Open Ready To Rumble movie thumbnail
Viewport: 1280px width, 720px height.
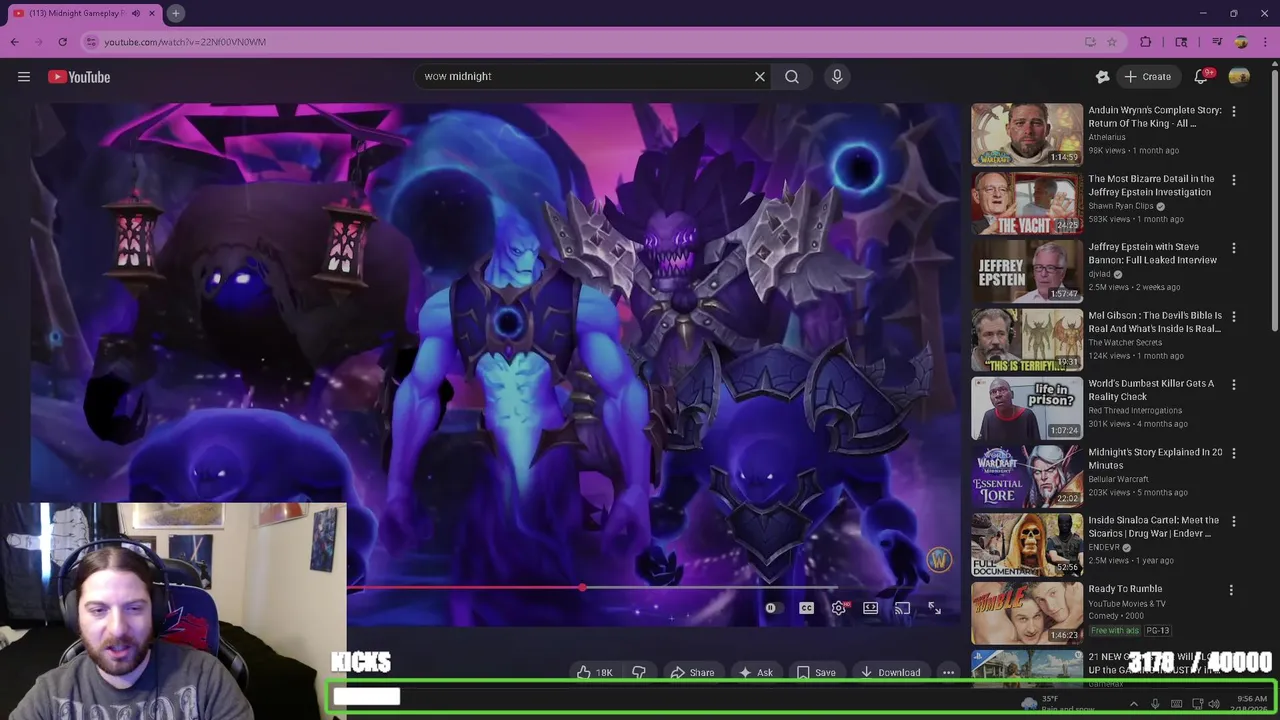pyautogui.click(x=1027, y=613)
